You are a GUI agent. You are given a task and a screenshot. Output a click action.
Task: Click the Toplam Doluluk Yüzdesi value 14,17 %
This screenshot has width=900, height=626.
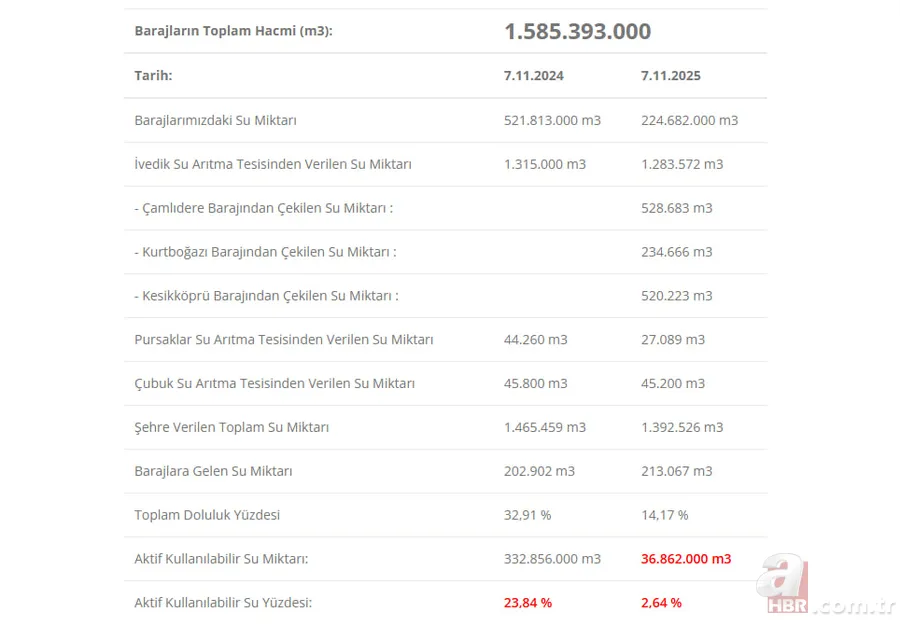click(x=664, y=515)
